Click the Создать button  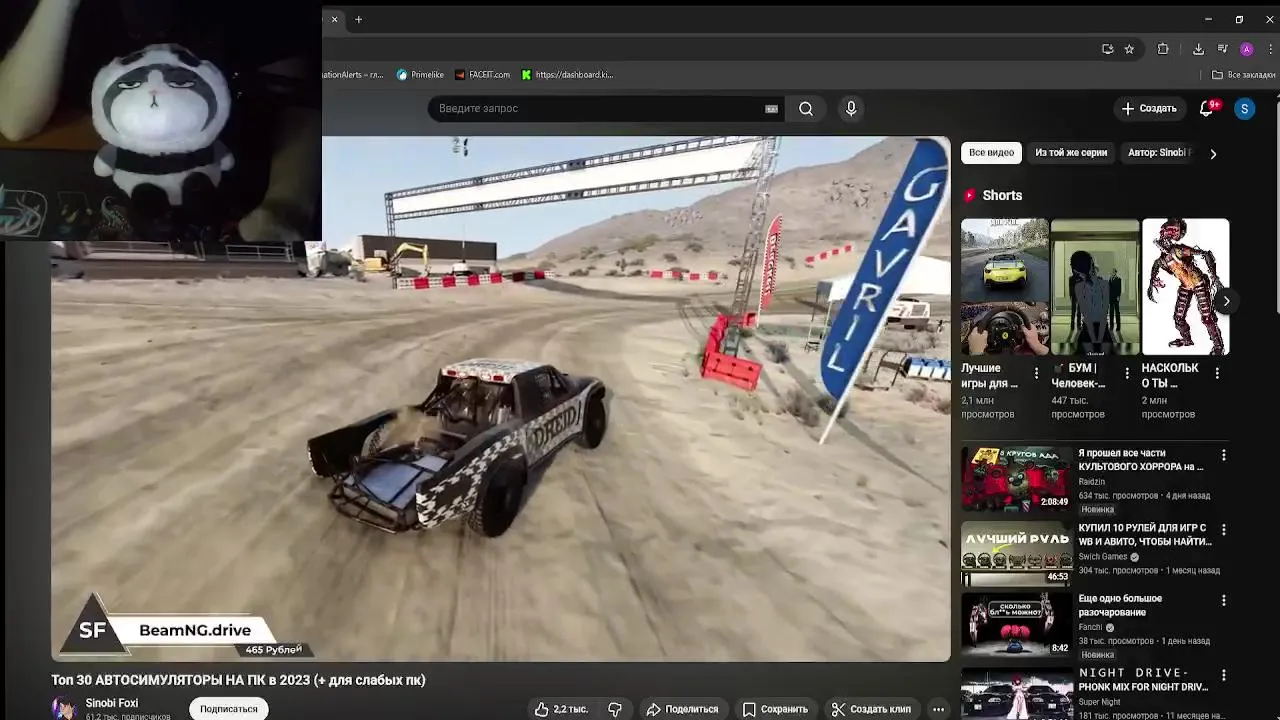[x=1148, y=108]
